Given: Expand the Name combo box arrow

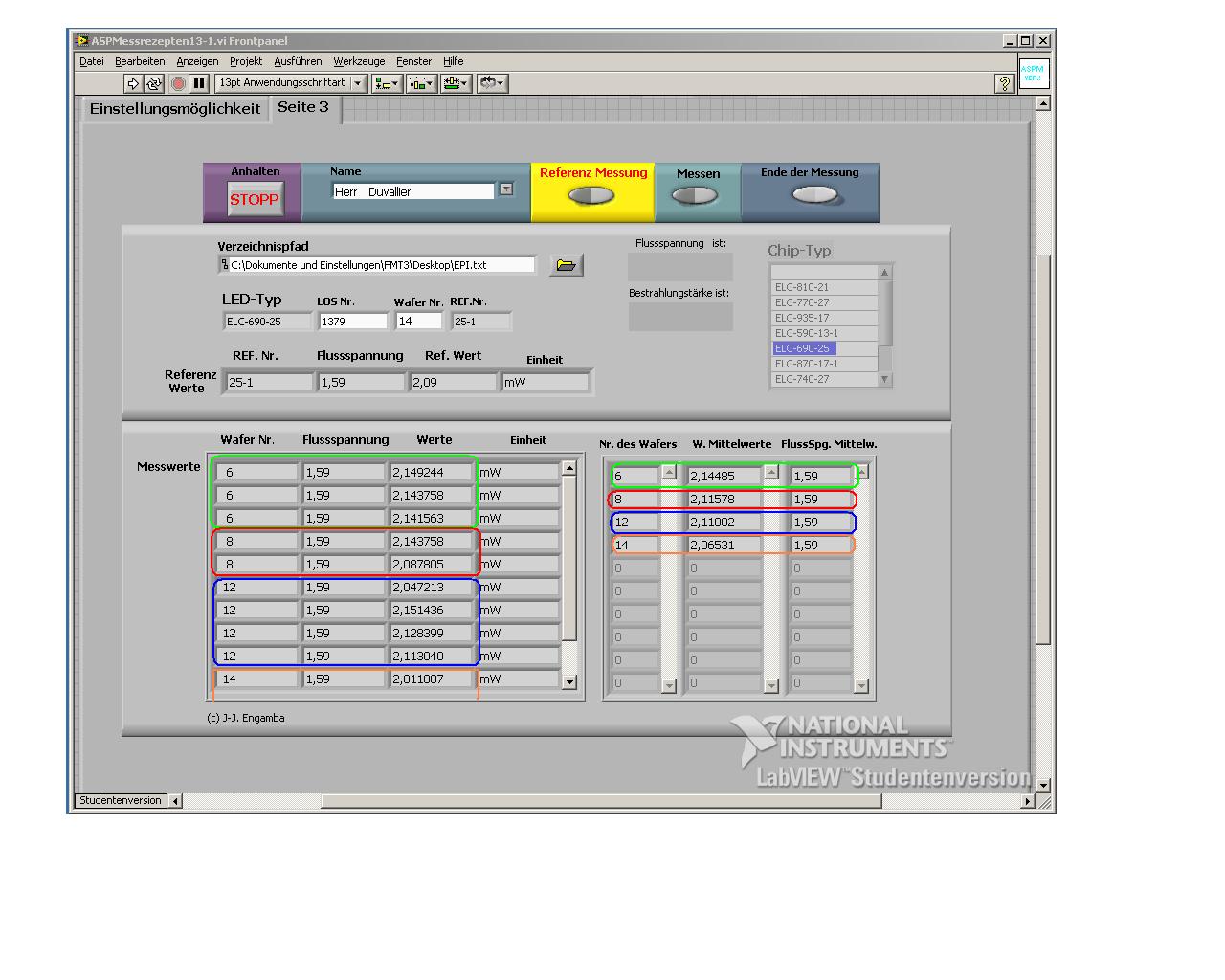Looking at the screenshot, I should (x=506, y=189).
